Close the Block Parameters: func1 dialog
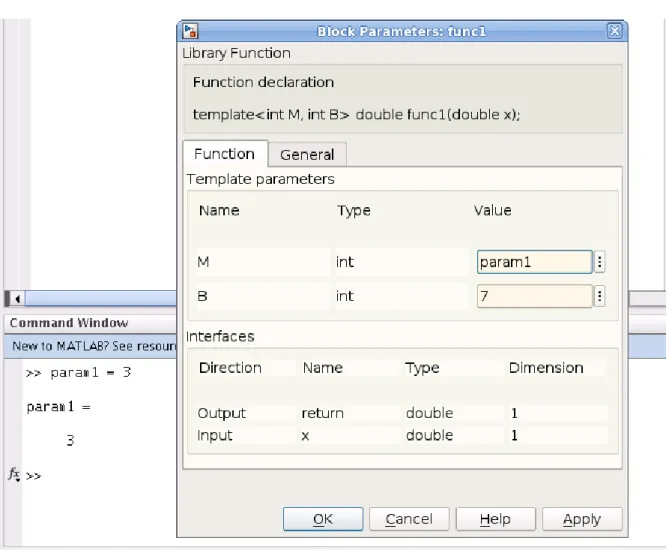 (x=614, y=31)
